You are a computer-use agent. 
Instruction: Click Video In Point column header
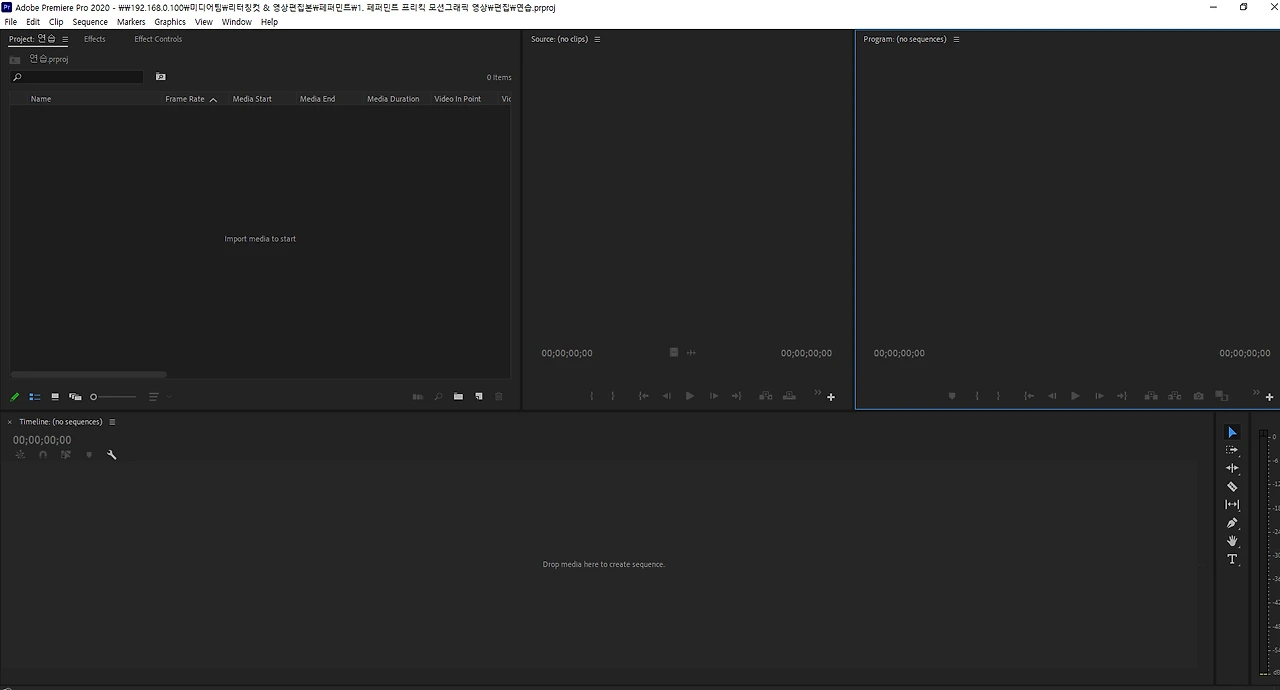pos(457,99)
